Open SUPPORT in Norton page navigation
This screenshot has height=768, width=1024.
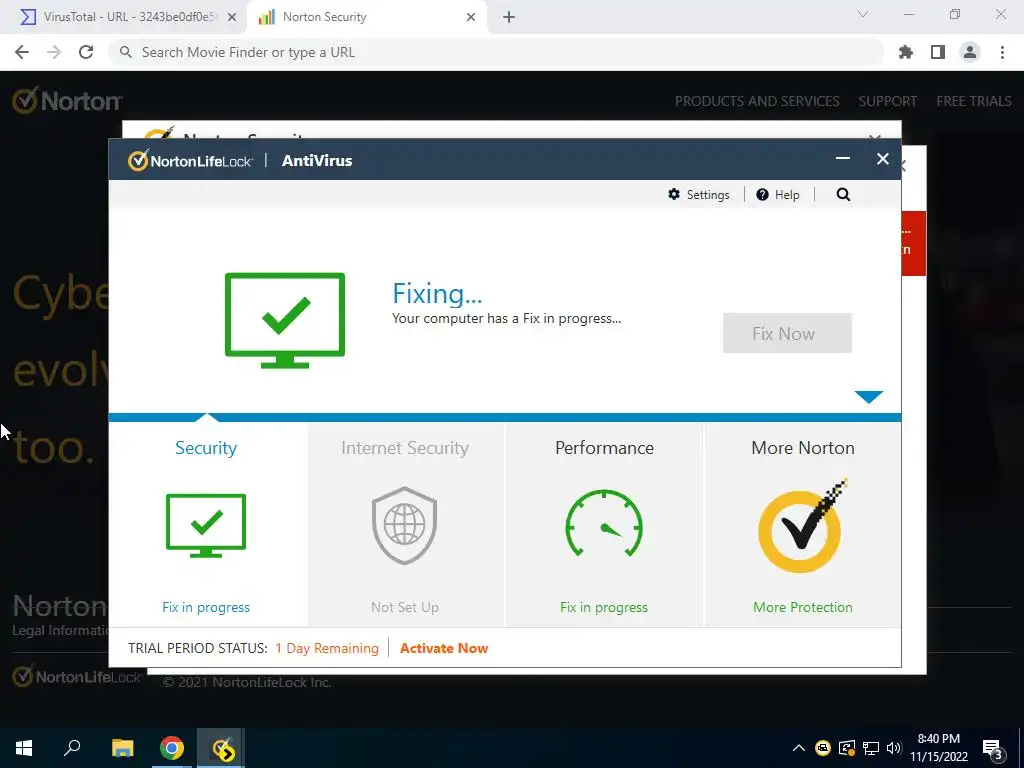pos(888,101)
